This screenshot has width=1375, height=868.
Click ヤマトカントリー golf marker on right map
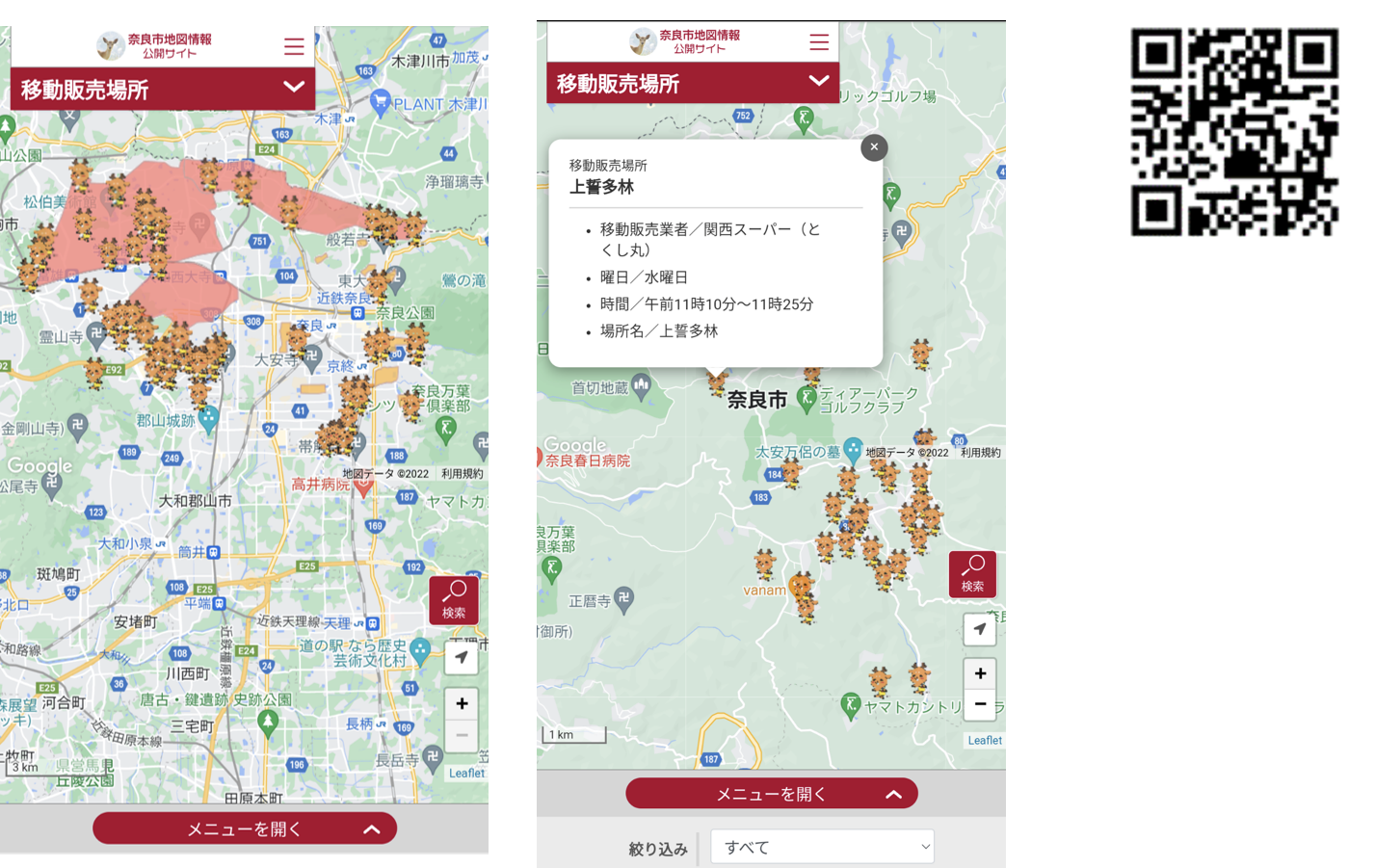[x=850, y=704]
